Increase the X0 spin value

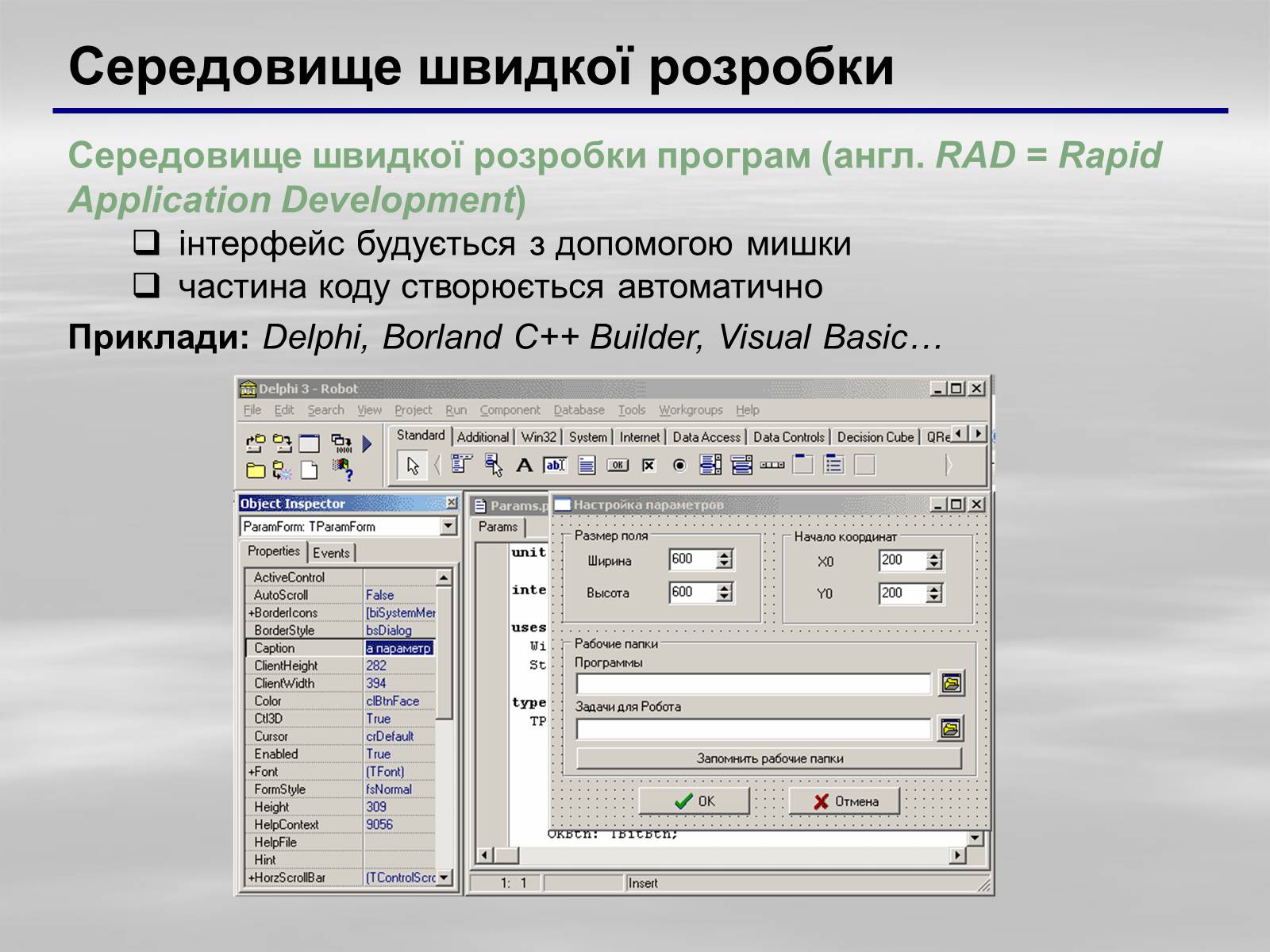click(x=934, y=556)
